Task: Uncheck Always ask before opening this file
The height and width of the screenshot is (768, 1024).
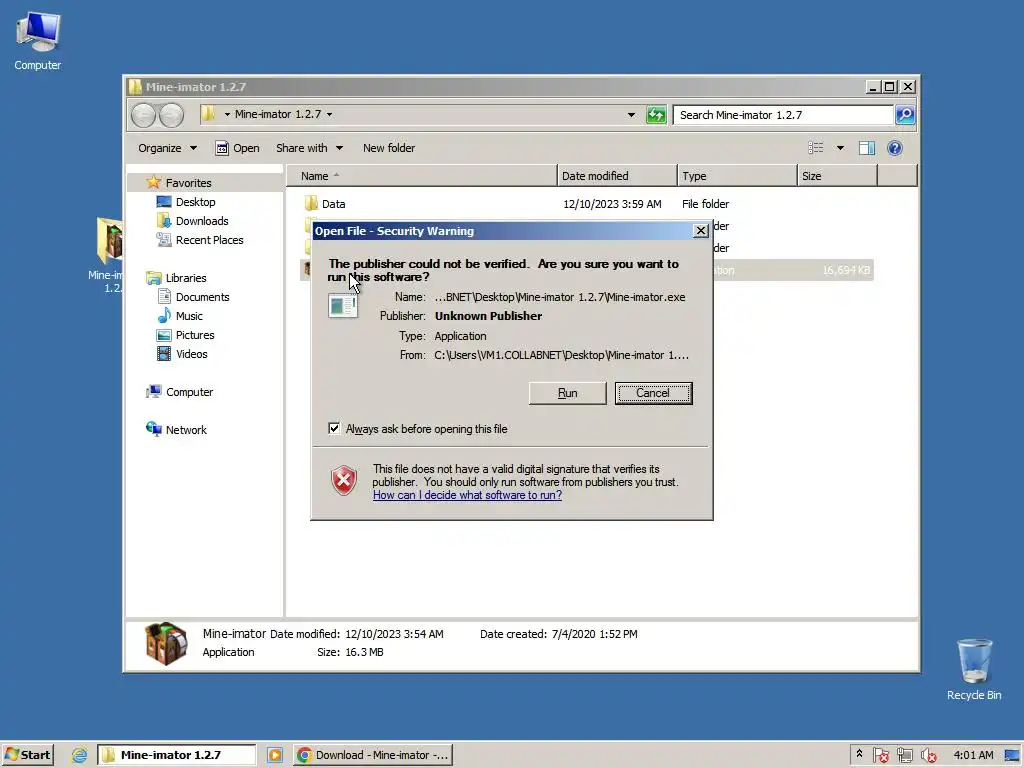Action: coord(334,428)
